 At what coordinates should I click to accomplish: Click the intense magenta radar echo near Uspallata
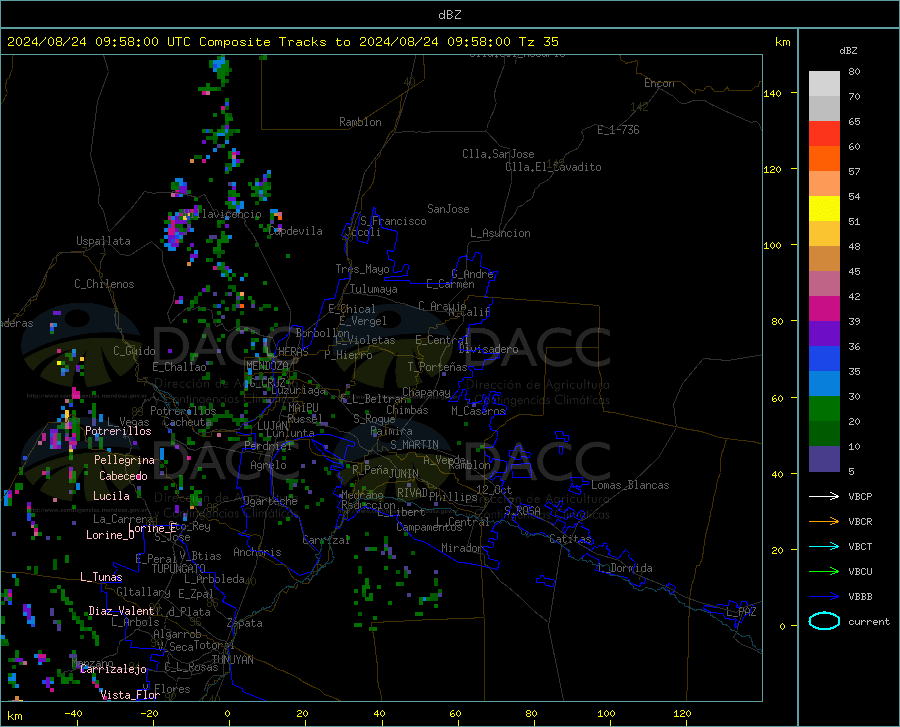172,230
